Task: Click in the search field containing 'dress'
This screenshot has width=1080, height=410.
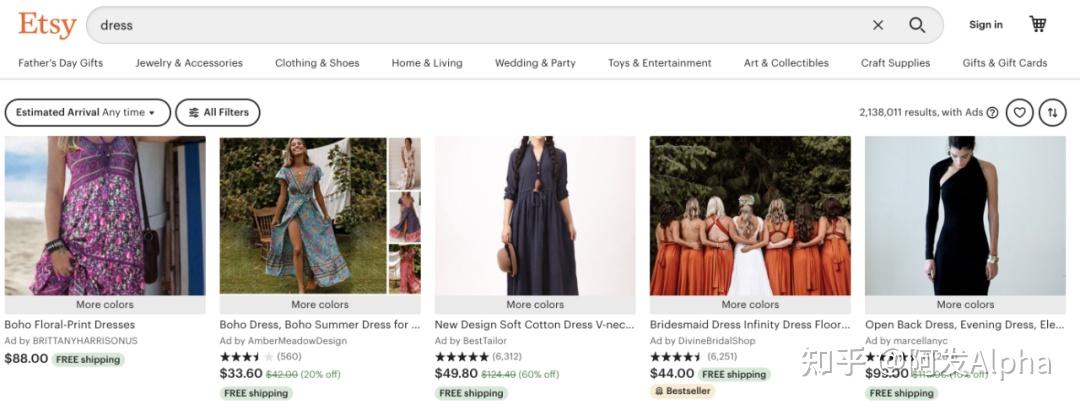Action: tap(480, 25)
